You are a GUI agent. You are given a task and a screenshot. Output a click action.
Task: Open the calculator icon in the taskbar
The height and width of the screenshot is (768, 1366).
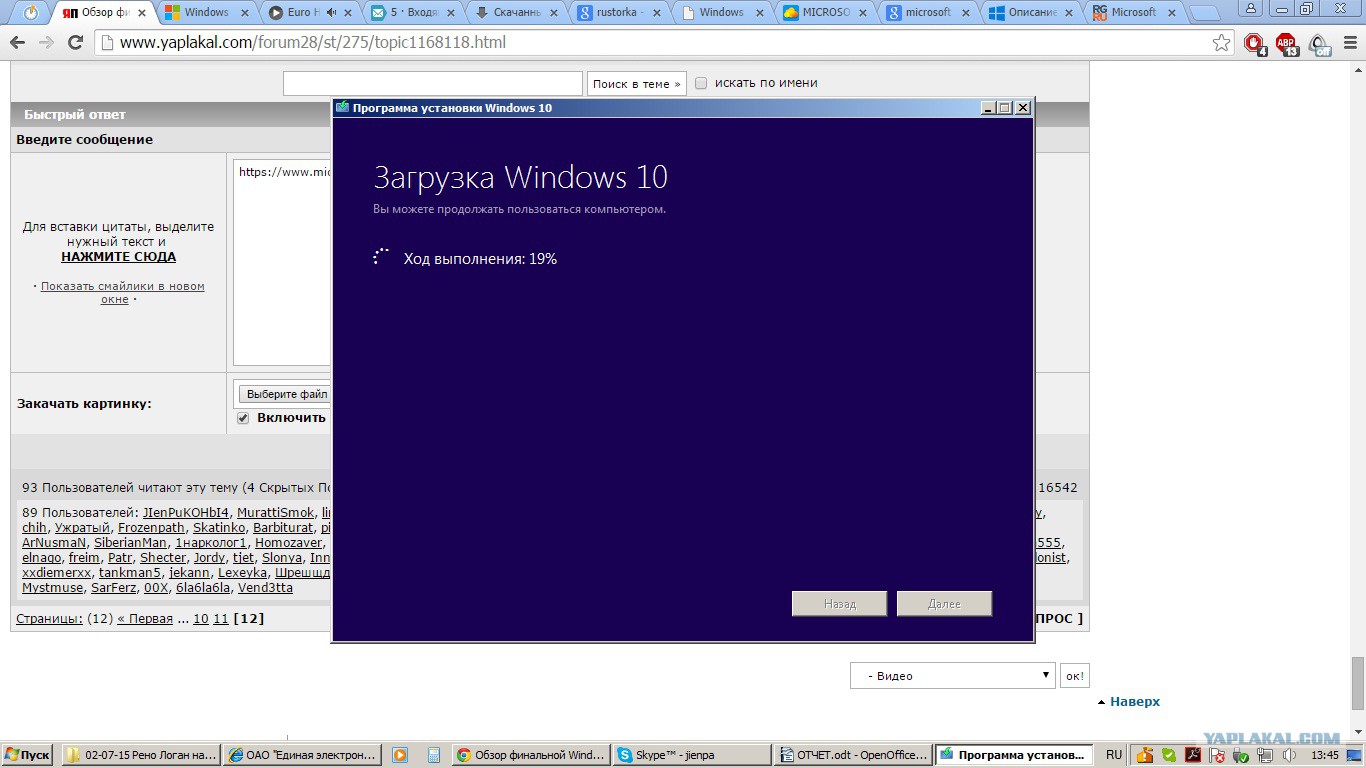coord(434,755)
